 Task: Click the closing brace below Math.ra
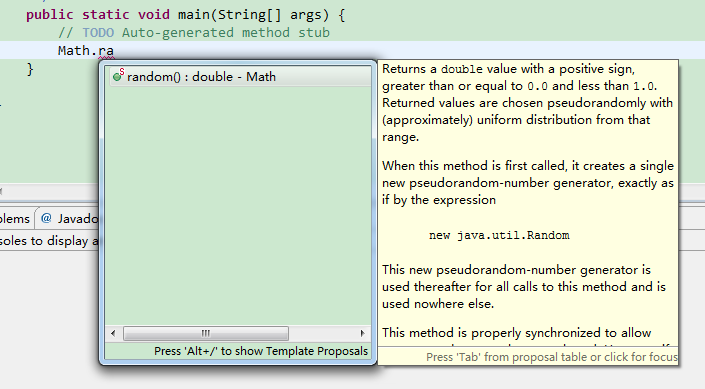(30, 69)
